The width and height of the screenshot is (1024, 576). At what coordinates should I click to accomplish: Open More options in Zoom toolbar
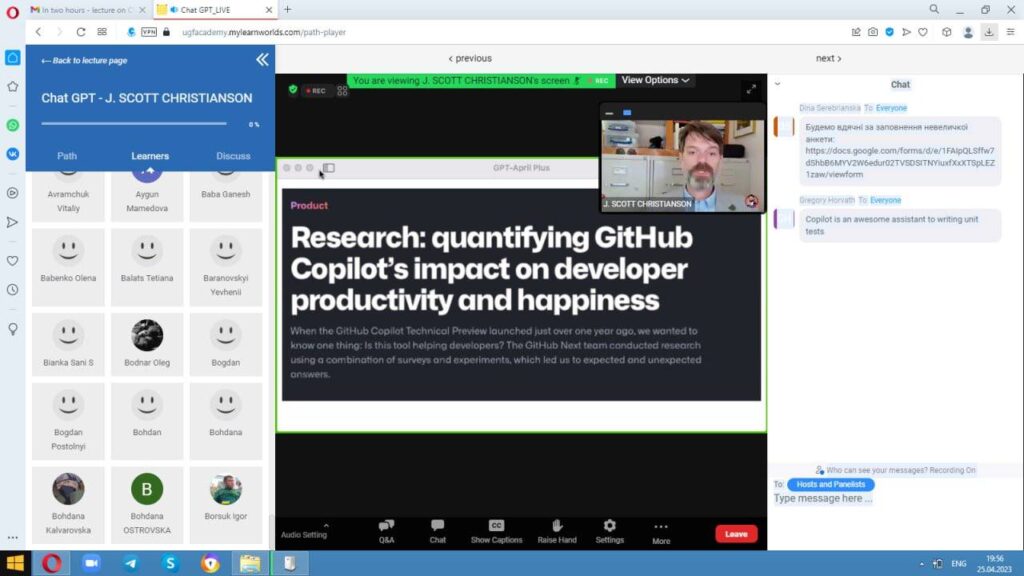pos(661,532)
